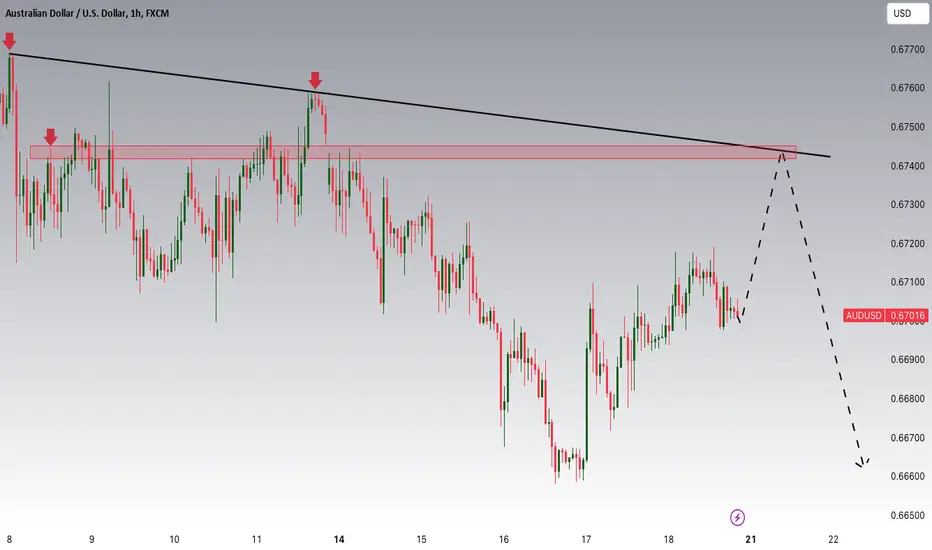
Task: Click date label 17 on time axis
Action: click(586, 539)
